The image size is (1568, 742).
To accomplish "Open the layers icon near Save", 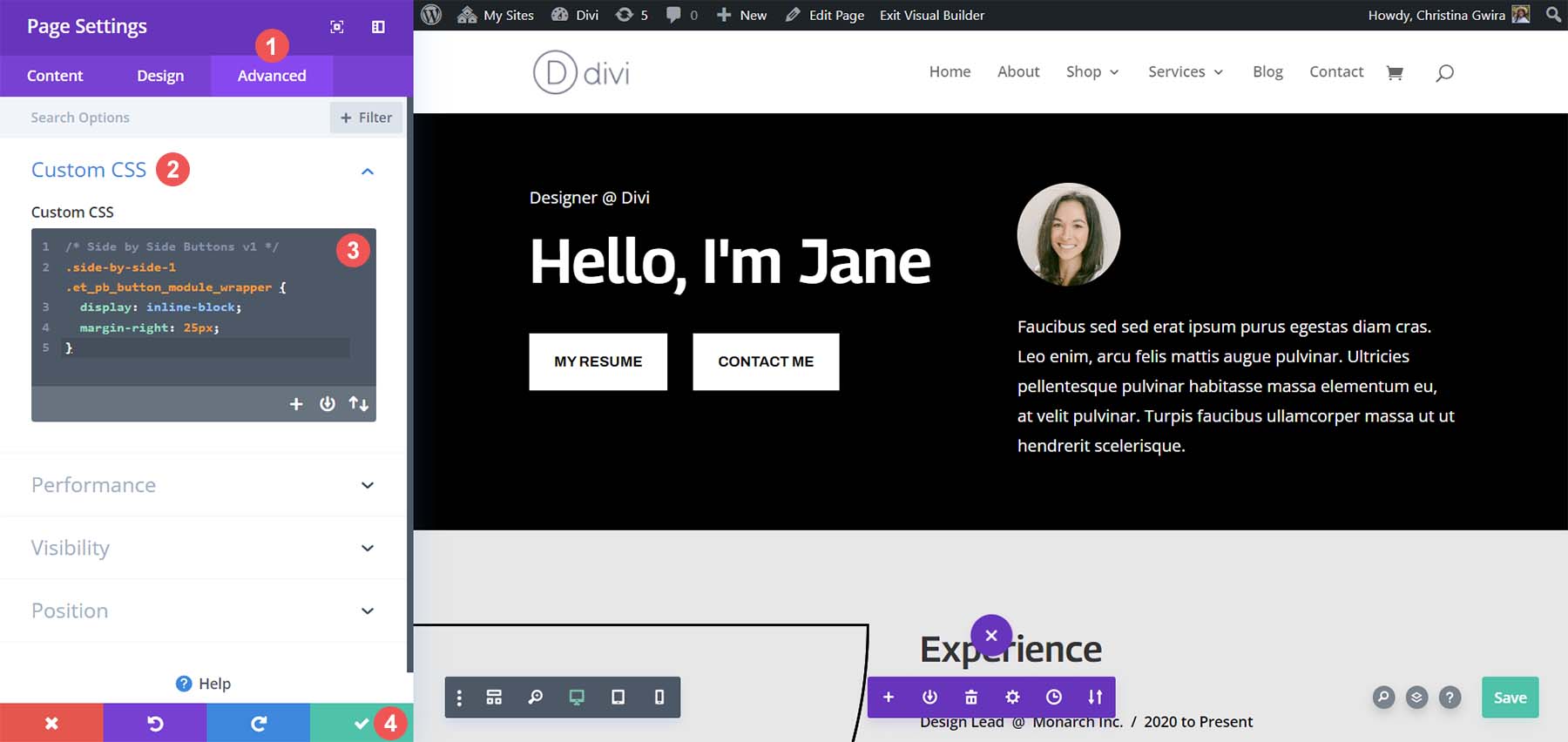I will pos(1416,698).
